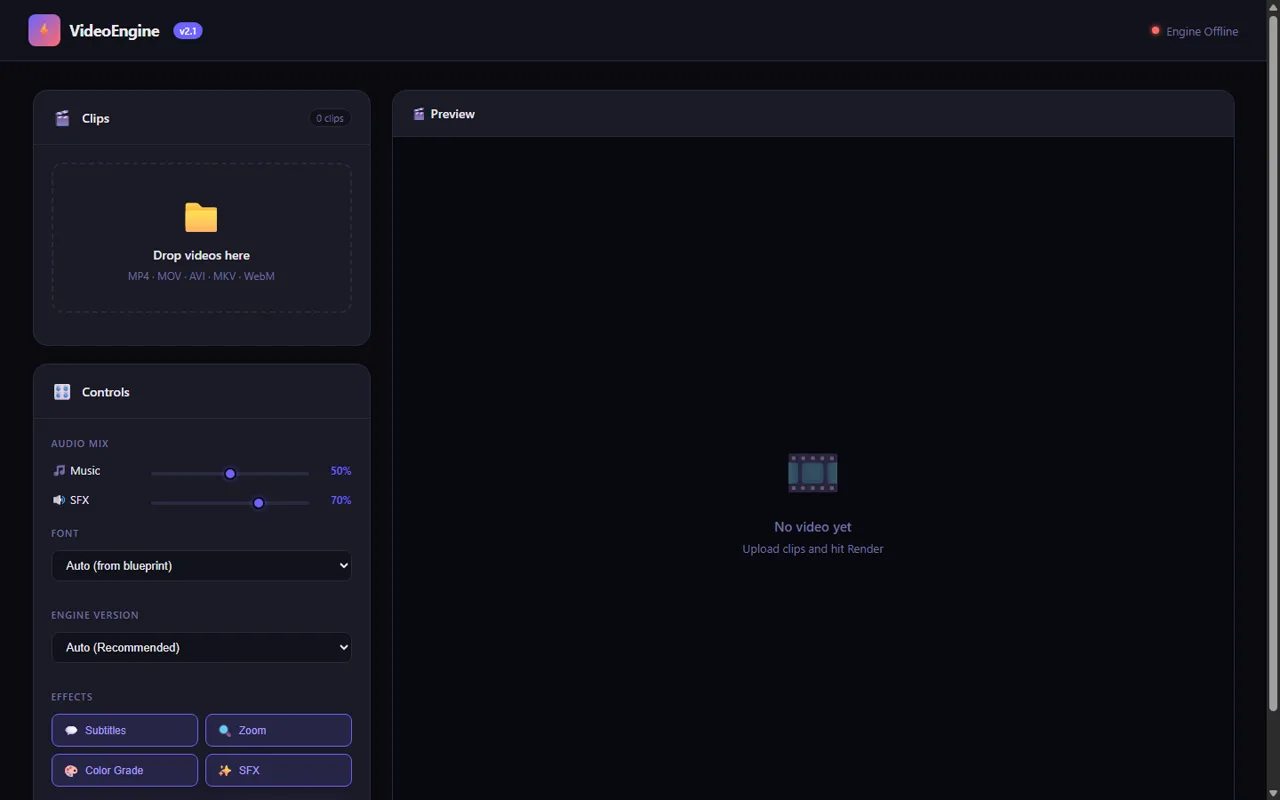Image resolution: width=1280 pixels, height=800 pixels.
Task: Click the 70% SFX level value
Action: tap(341, 500)
